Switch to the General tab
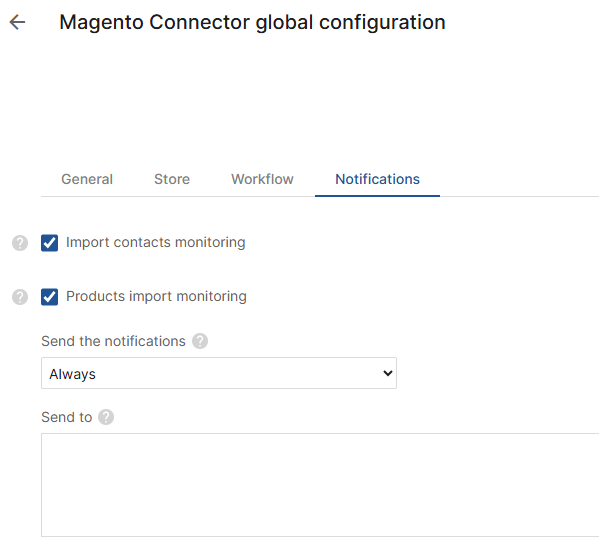This screenshot has width=599, height=544. pos(87,179)
